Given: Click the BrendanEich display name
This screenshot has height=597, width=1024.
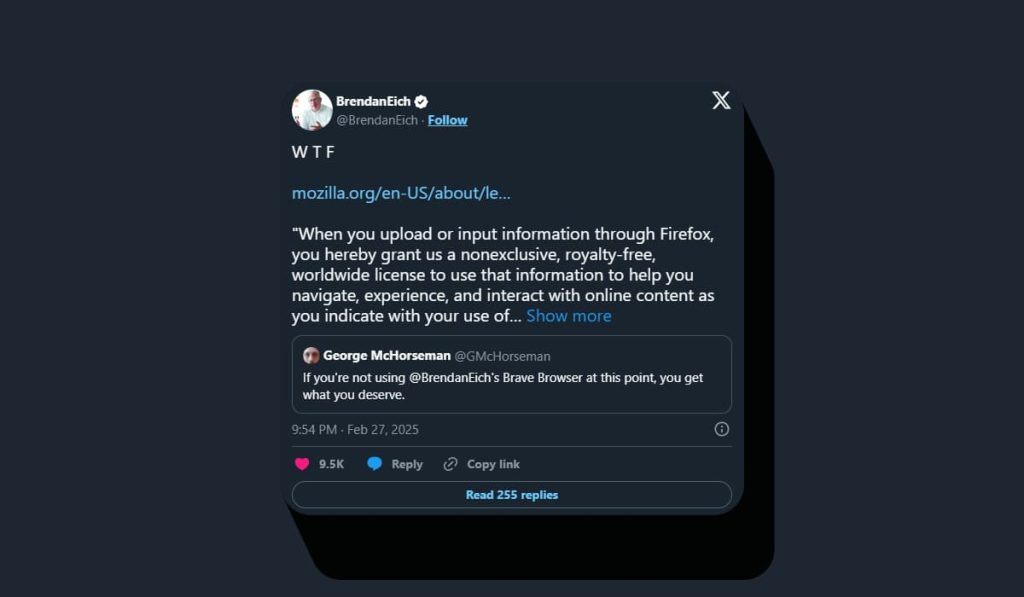Looking at the screenshot, I should pos(373,101).
